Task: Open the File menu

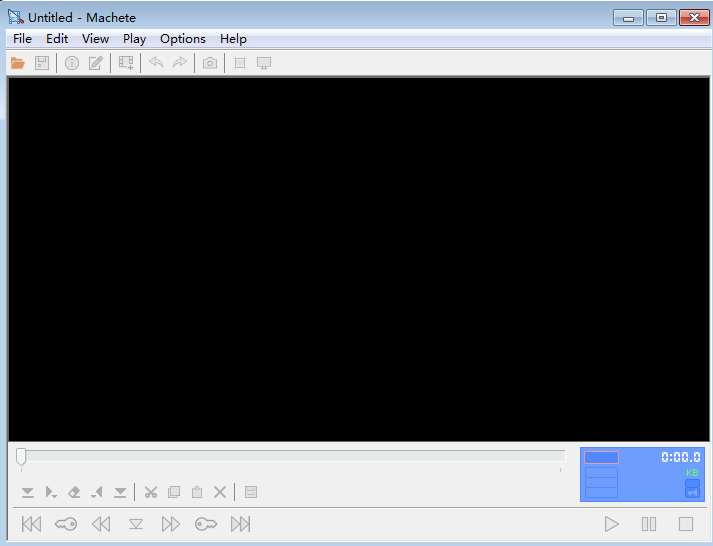Action: click(22, 39)
